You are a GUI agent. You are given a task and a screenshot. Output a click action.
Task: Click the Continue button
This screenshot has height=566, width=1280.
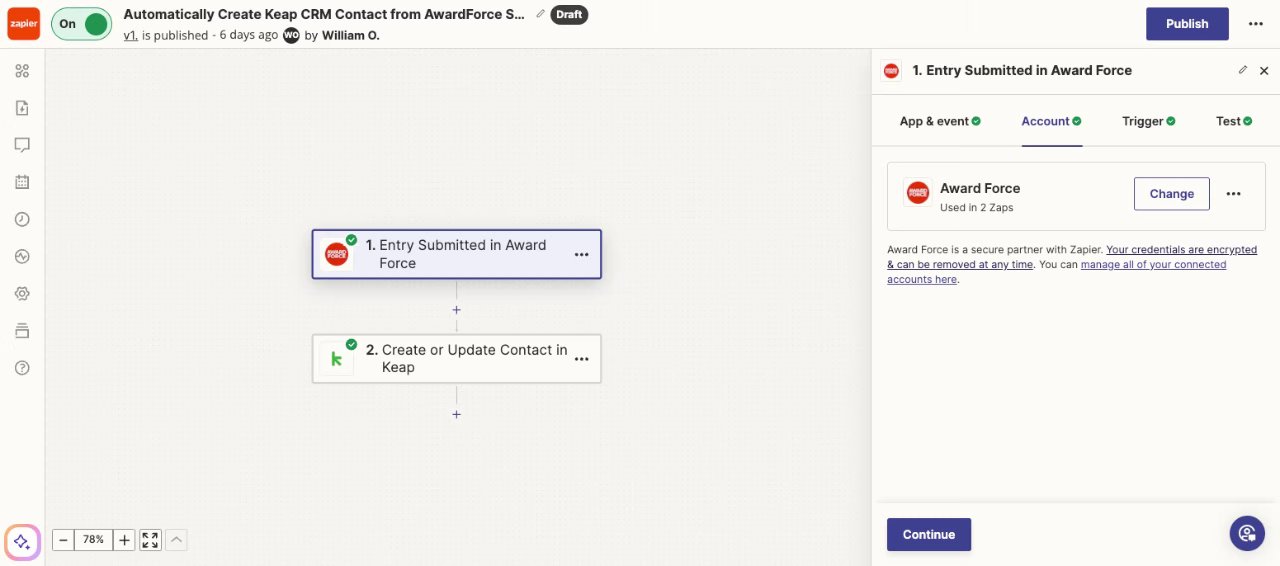click(x=929, y=534)
